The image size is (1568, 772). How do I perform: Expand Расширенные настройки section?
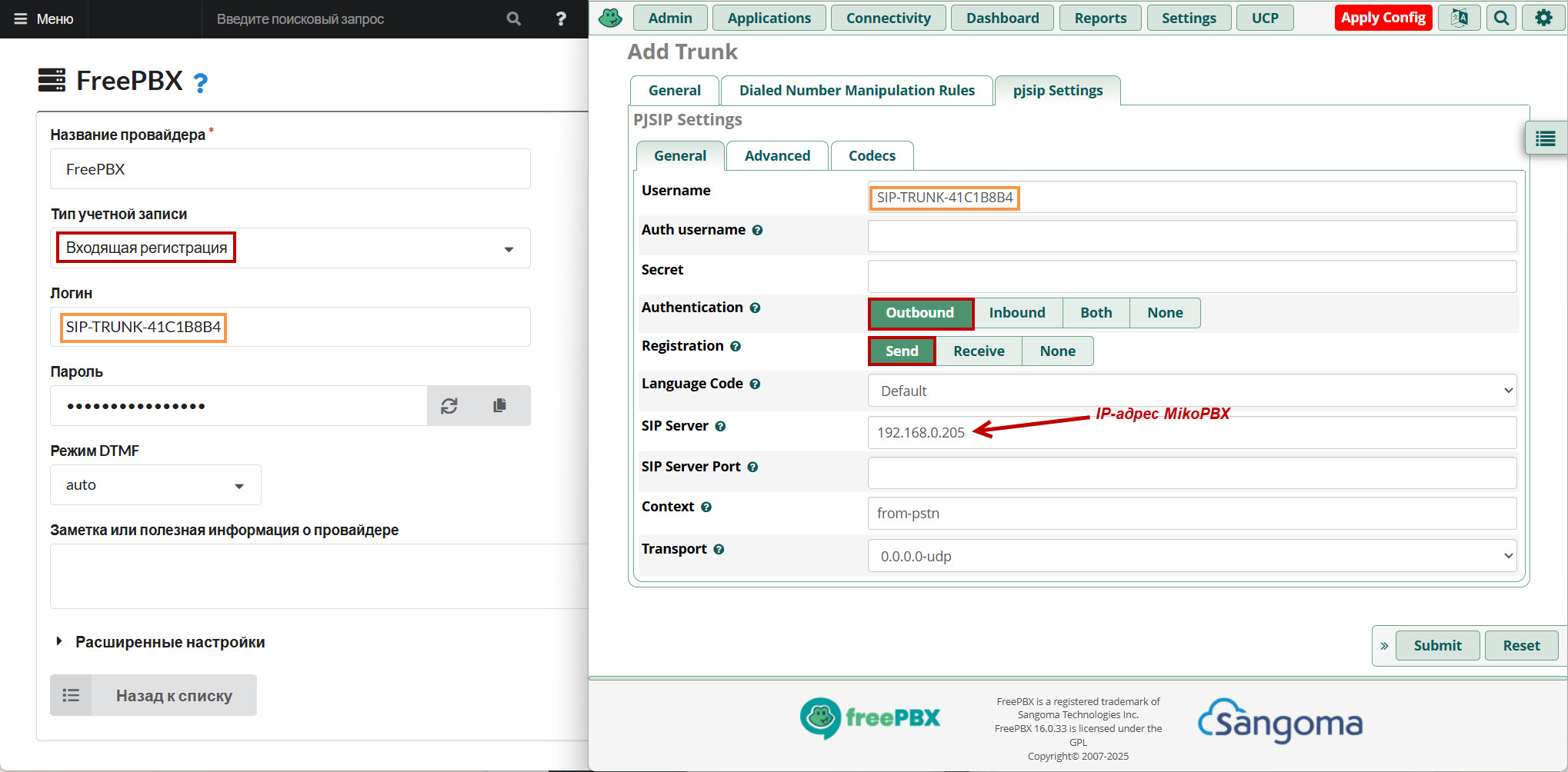(x=169, y=642)
